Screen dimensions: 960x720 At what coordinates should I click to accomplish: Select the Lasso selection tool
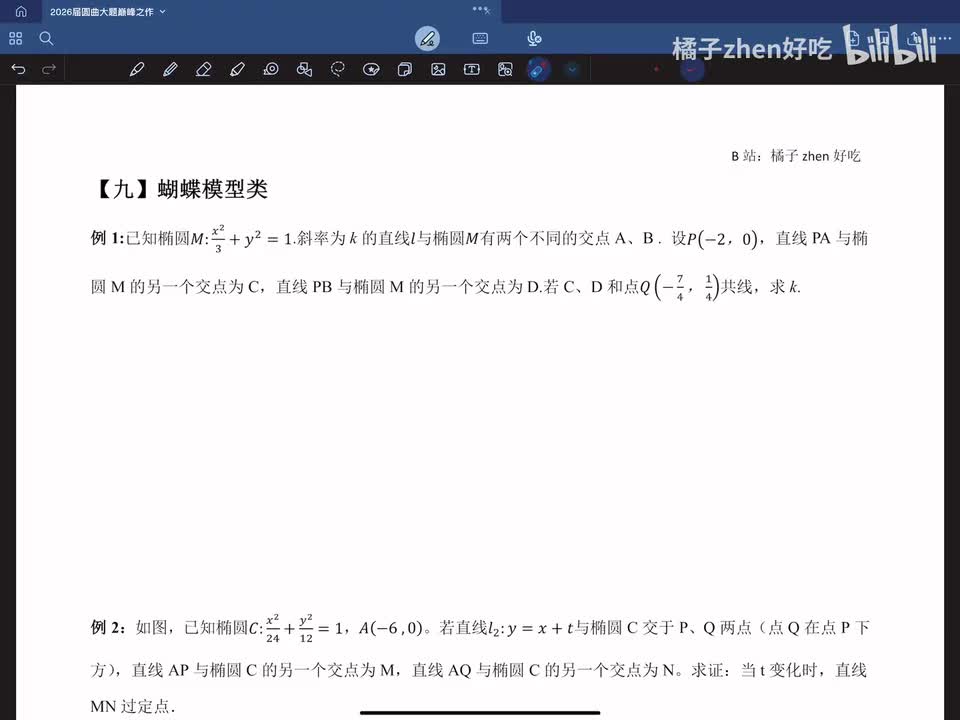point(337,69)
